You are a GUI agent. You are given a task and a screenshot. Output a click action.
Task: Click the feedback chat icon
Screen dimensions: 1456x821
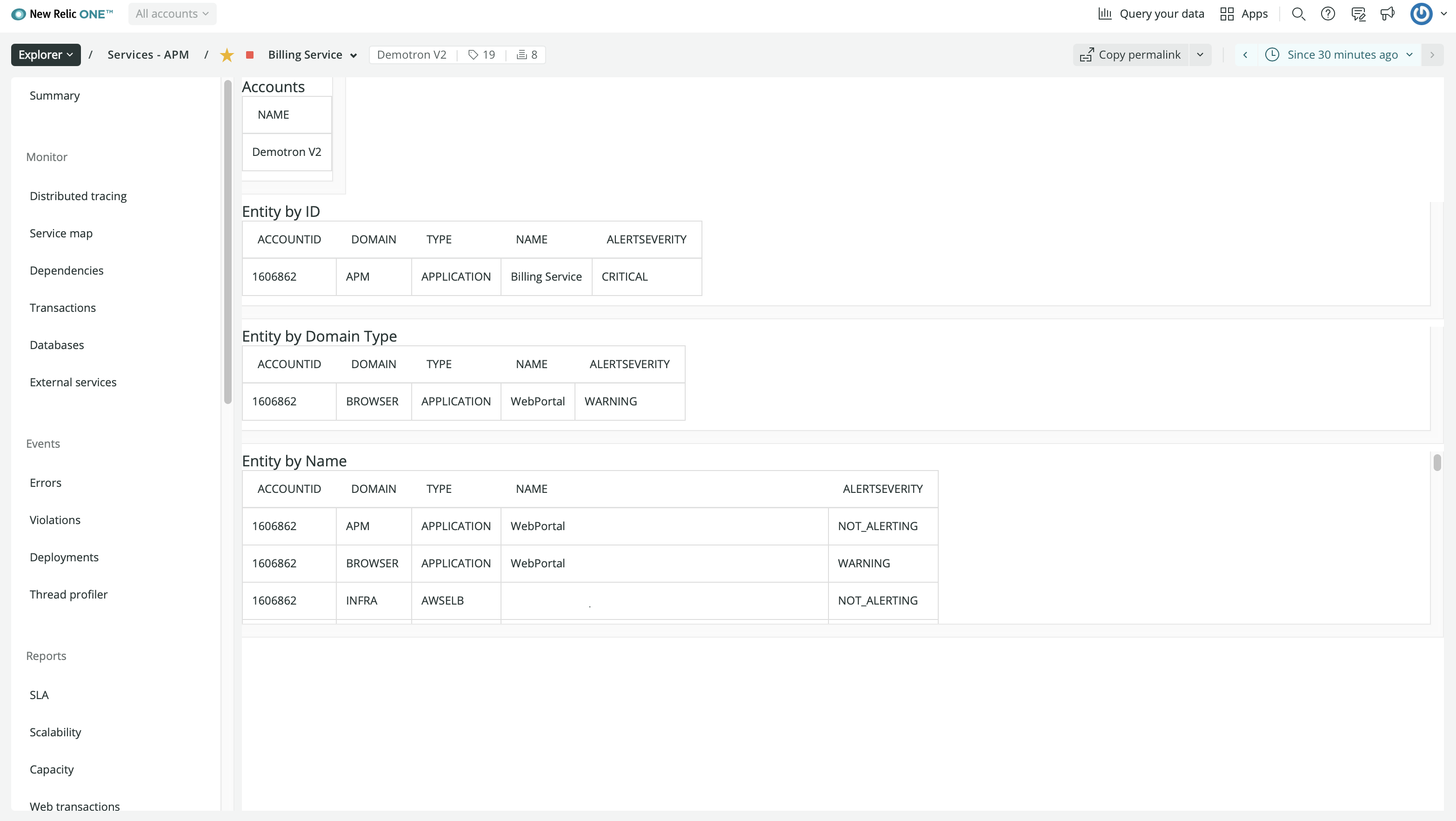[x=1358, y=13]
